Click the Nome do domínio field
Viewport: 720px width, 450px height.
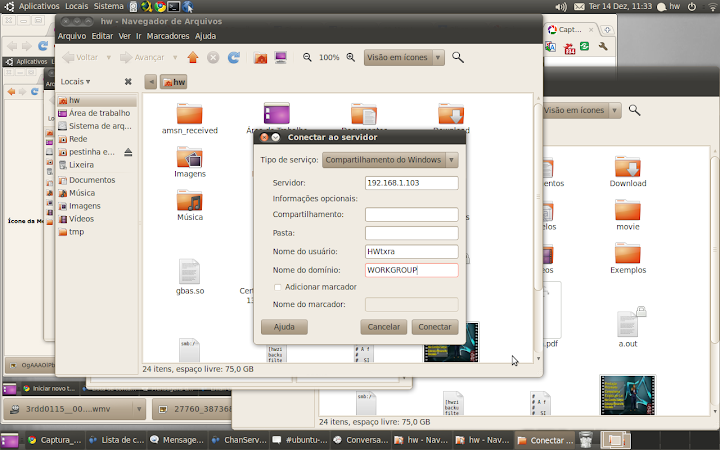coord(411,270)
